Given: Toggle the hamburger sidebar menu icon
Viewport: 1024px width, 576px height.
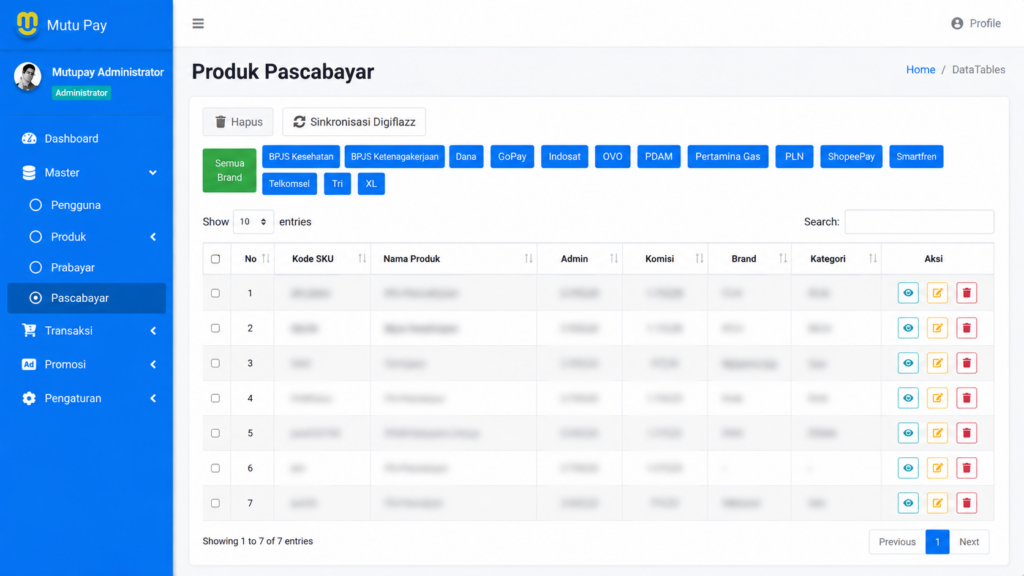Looking at the screenshot, I should click(198, 24).
